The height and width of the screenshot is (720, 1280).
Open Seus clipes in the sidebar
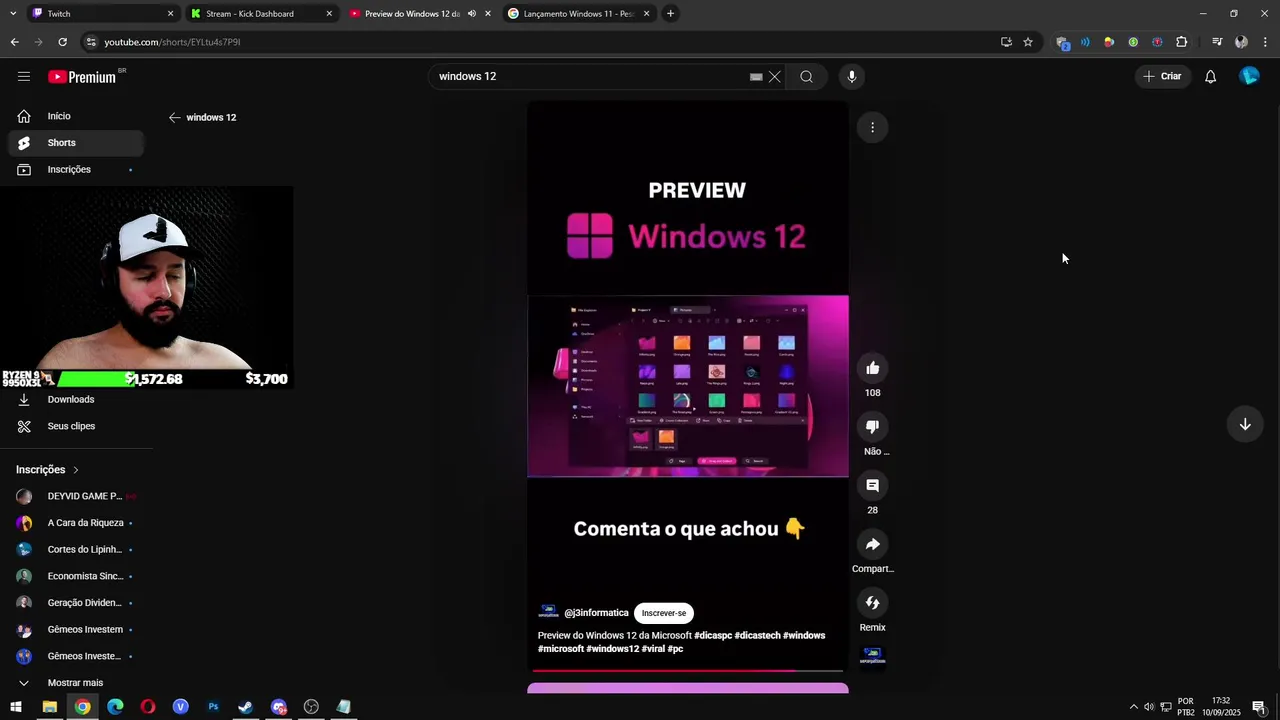pyautogui.click(x=76, y=426)
